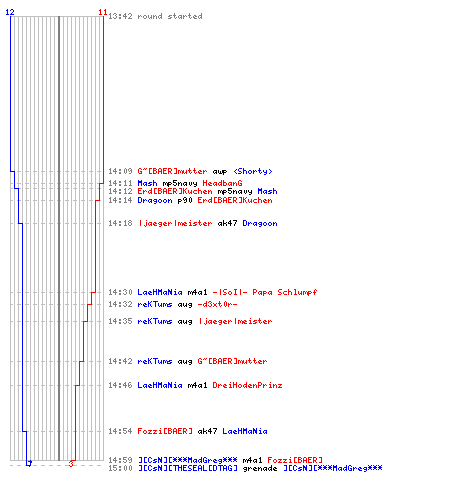
Task: Click Fozzi[BAER] in the 14:54 kill
Action: coord(165,431)
